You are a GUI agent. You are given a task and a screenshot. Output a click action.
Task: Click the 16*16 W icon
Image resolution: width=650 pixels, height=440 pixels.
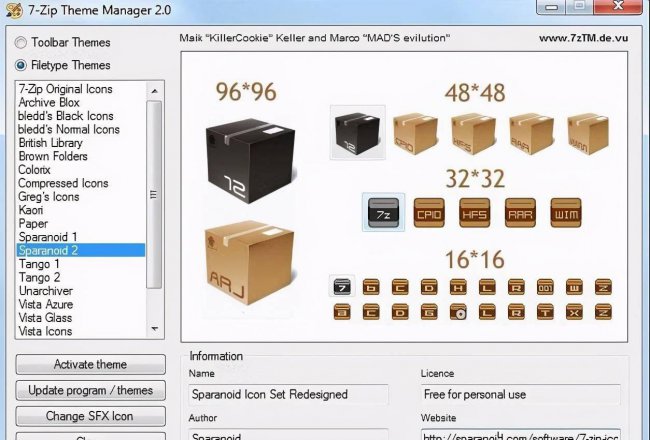point(574,287)
